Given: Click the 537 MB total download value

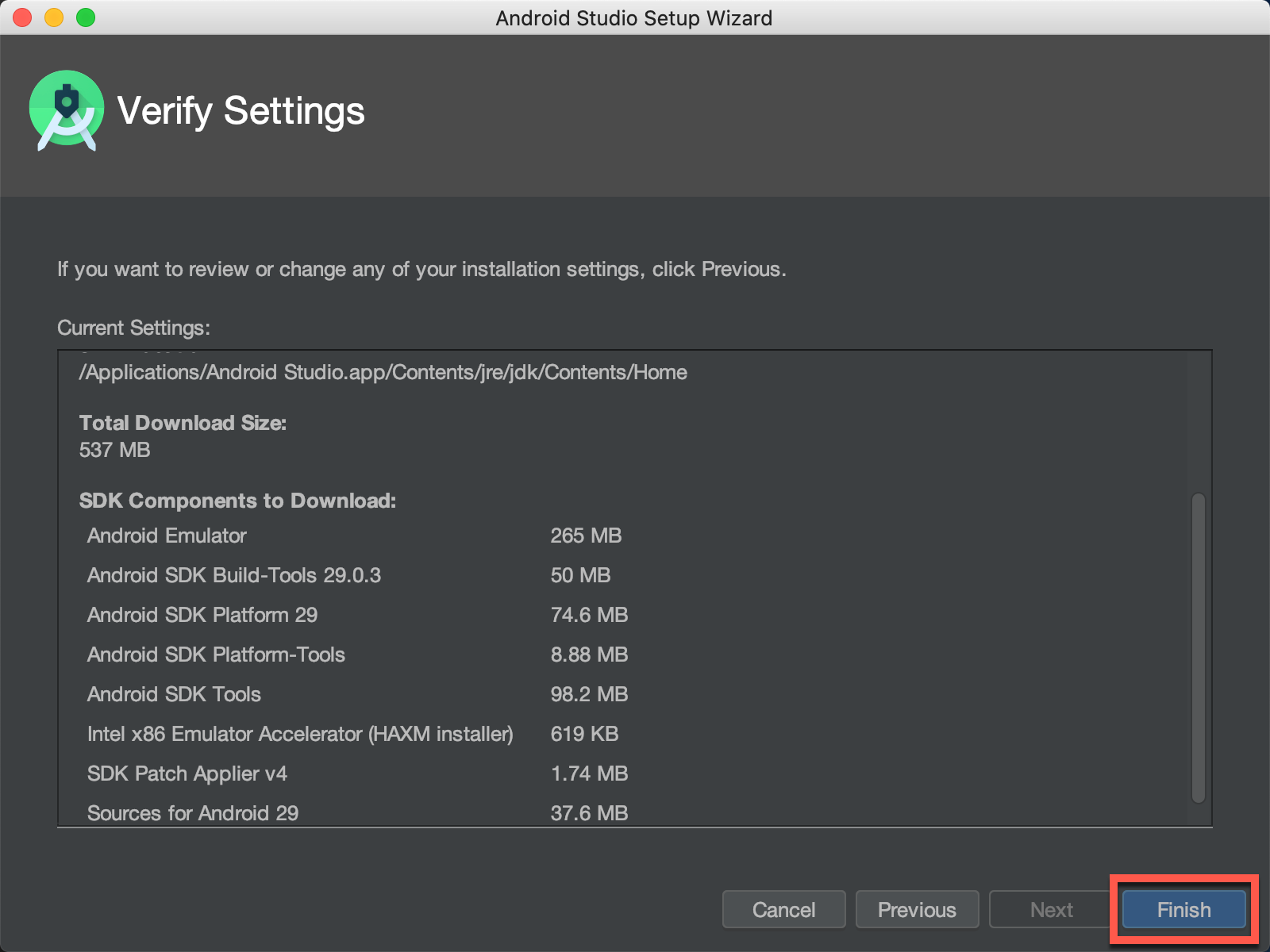Looking at the screenshot, I should coord(115,450).
